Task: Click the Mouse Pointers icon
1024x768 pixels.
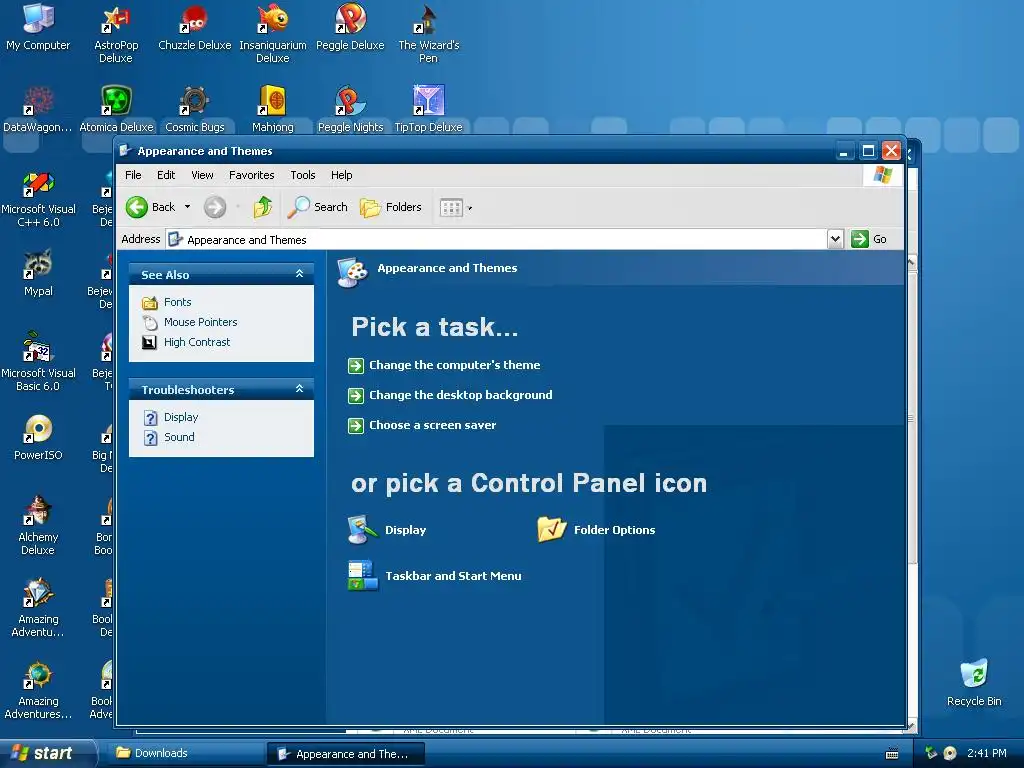Action: pos(150,323)
